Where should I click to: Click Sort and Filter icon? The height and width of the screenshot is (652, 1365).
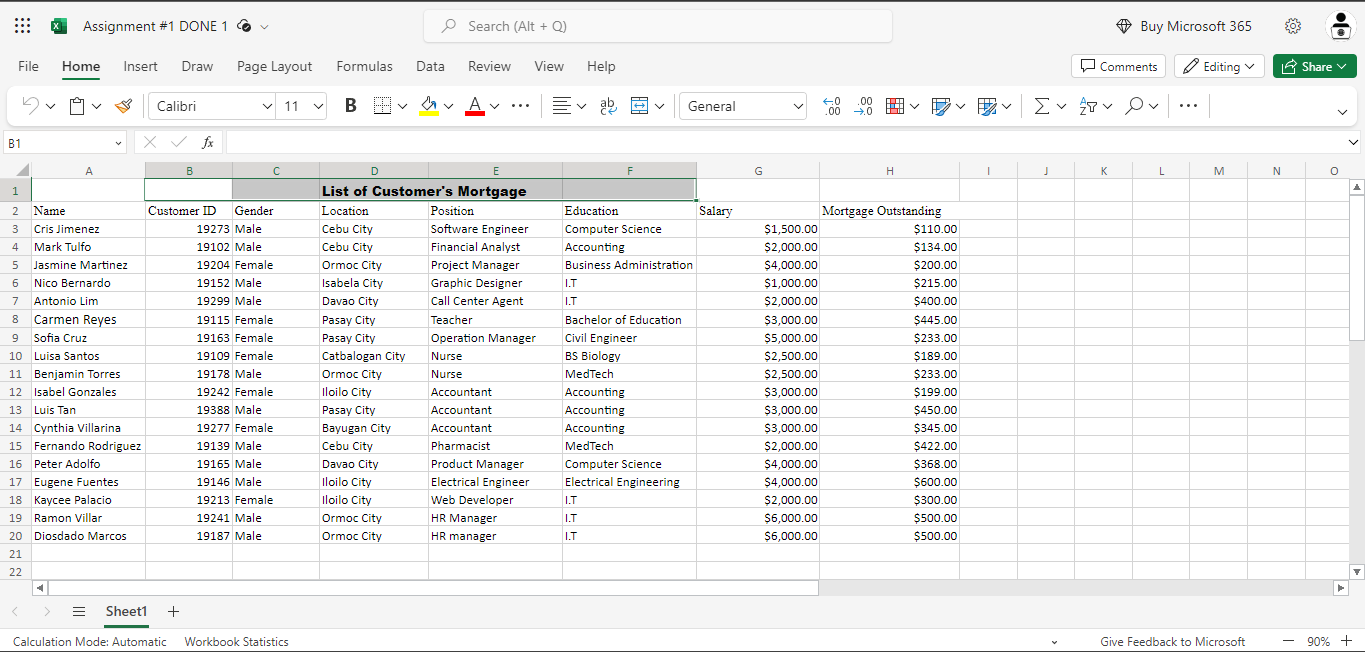click(x=1089, y=106)
